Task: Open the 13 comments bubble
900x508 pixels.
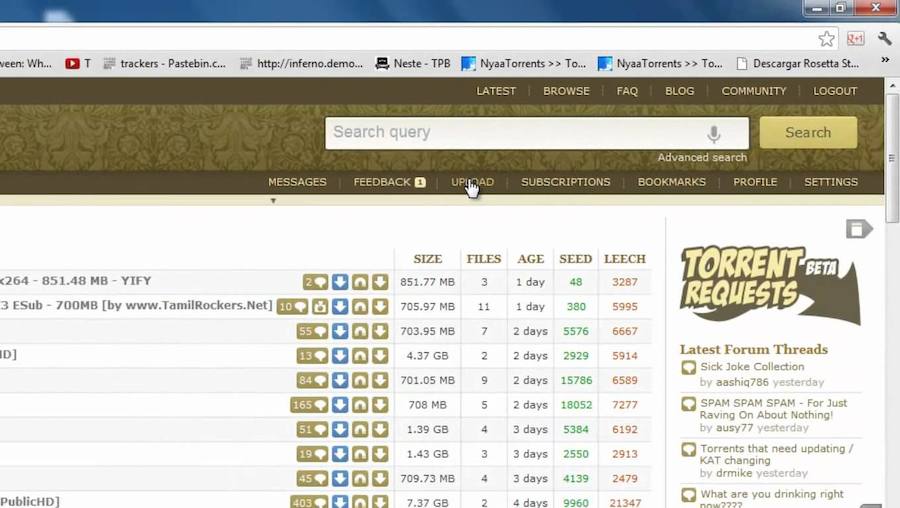Action: pyautogui.click(x=312, y=356)
